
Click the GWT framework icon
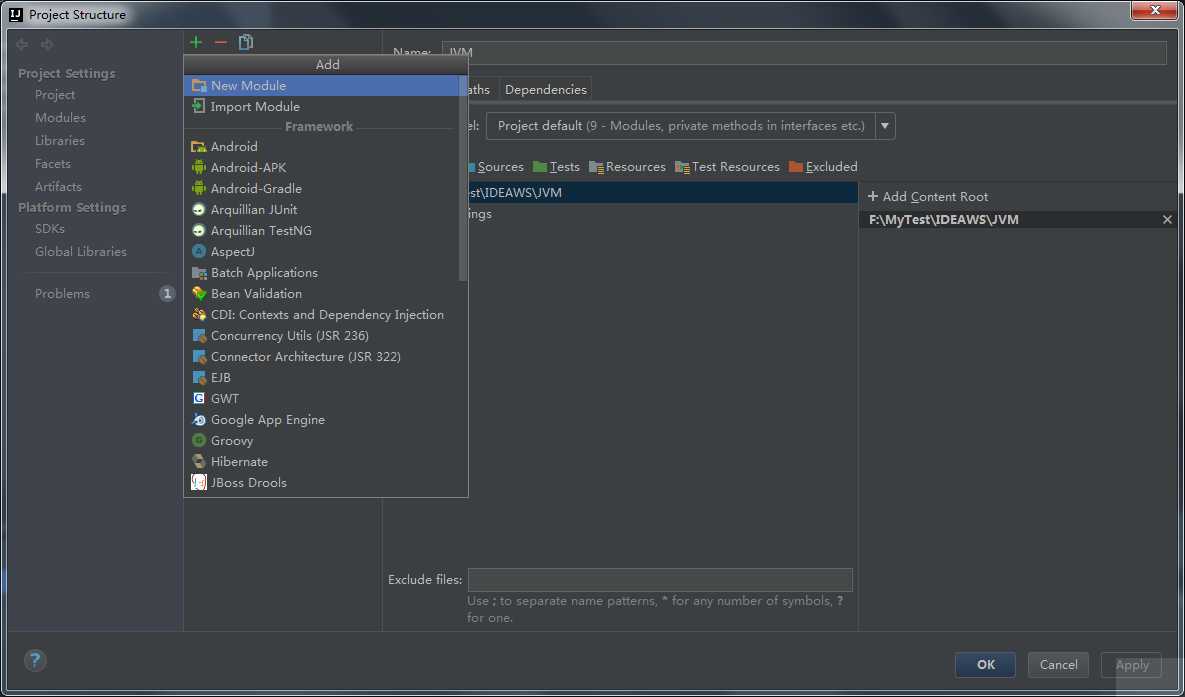coord(199,398)
